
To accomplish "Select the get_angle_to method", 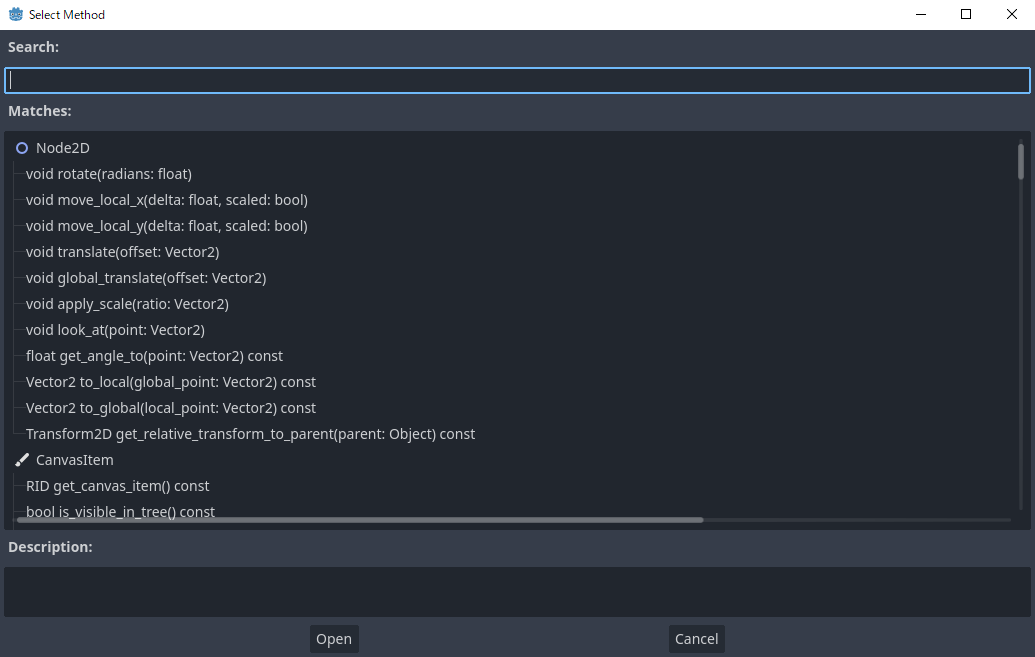I will 154,355.
